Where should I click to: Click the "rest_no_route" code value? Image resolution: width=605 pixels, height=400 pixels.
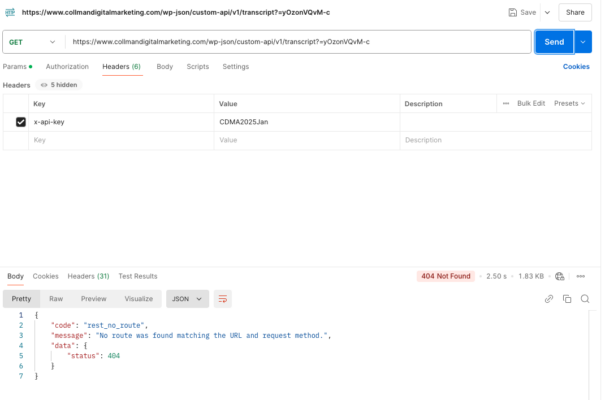tap(114, 326)
